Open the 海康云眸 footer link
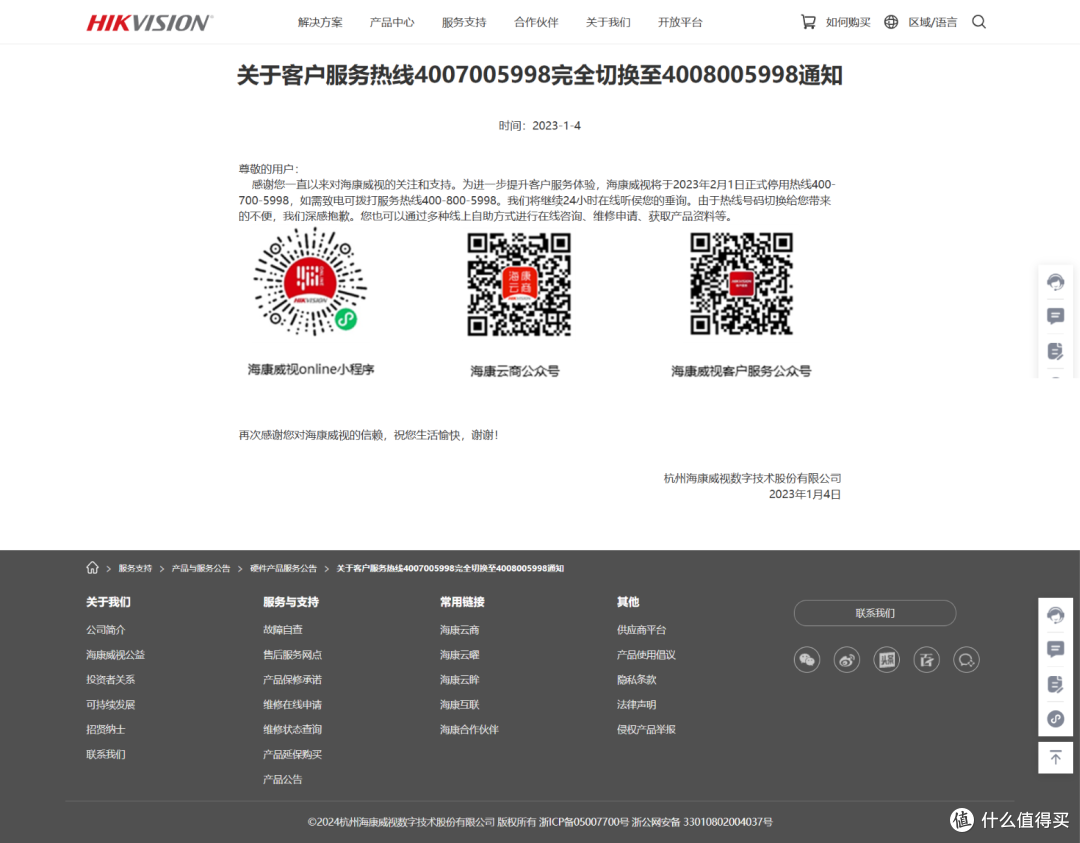The width and height of the screenshot is (1080, 843). coord(459,679)
